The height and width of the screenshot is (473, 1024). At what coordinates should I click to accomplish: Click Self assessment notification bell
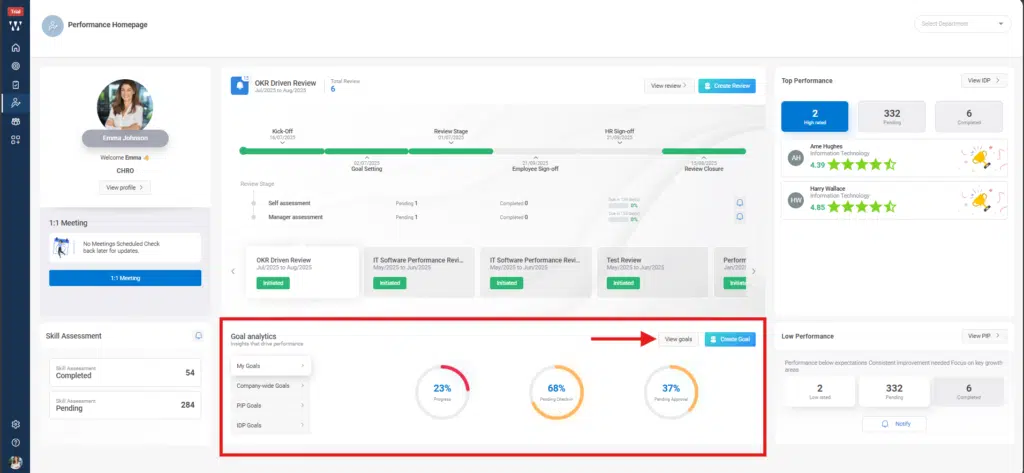point(740,202)
